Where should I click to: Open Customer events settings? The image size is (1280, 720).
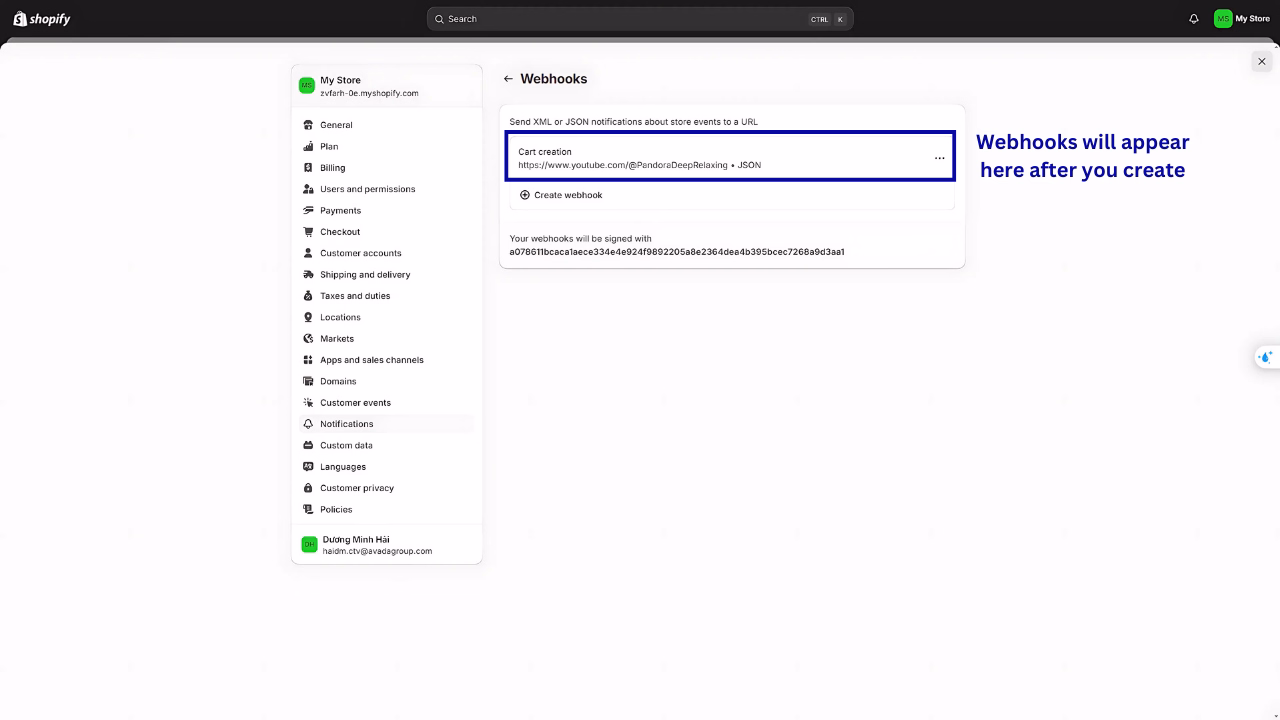(x=386, y=402)
